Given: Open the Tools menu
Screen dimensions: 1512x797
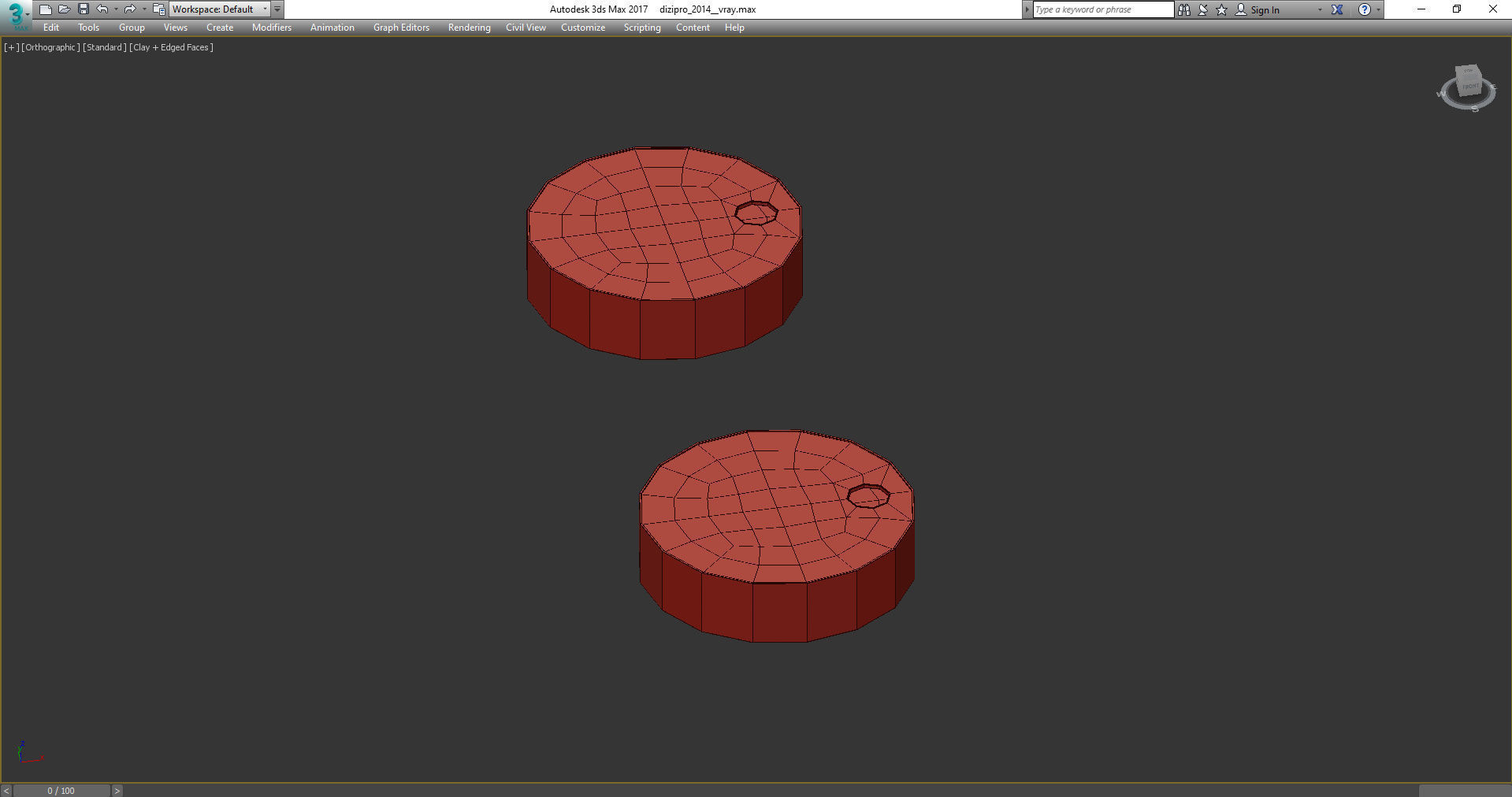Looking at the screenshot, I should click(88, 28).
